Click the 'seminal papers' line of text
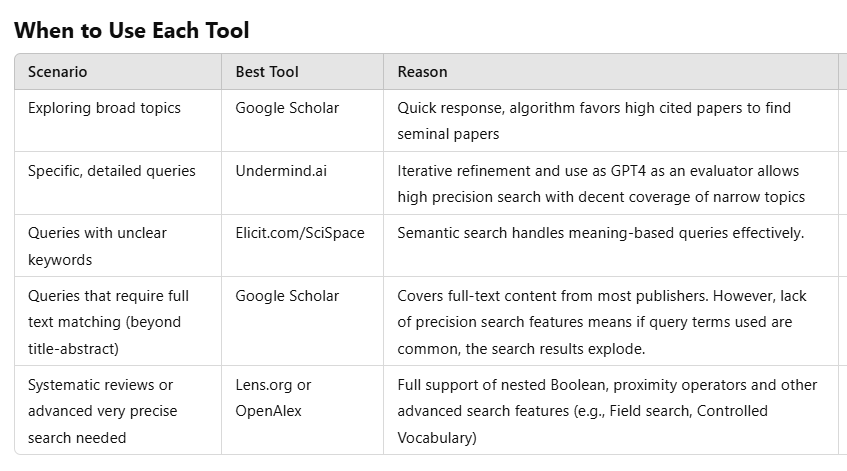Image resolution: width=847 pixels, height=471 pixels. 448,134
